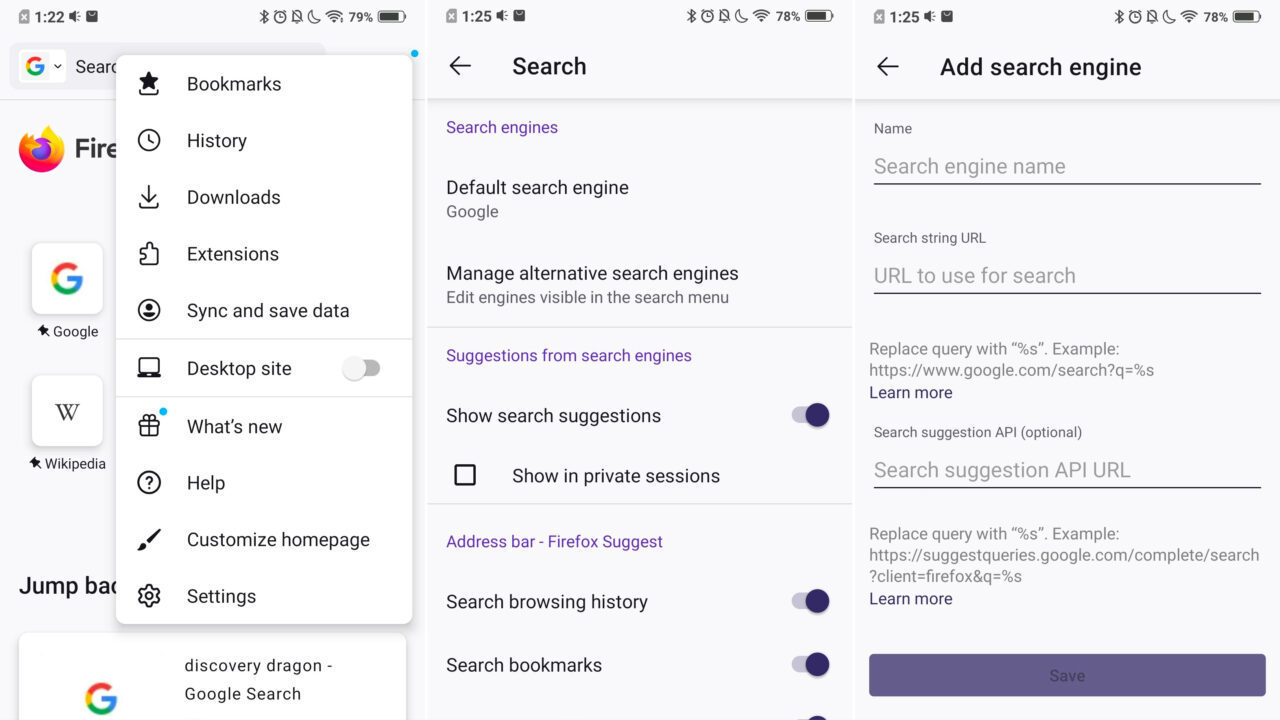Select the Customize homepage brush icon
1280x720 pixels.
(148, 539)
